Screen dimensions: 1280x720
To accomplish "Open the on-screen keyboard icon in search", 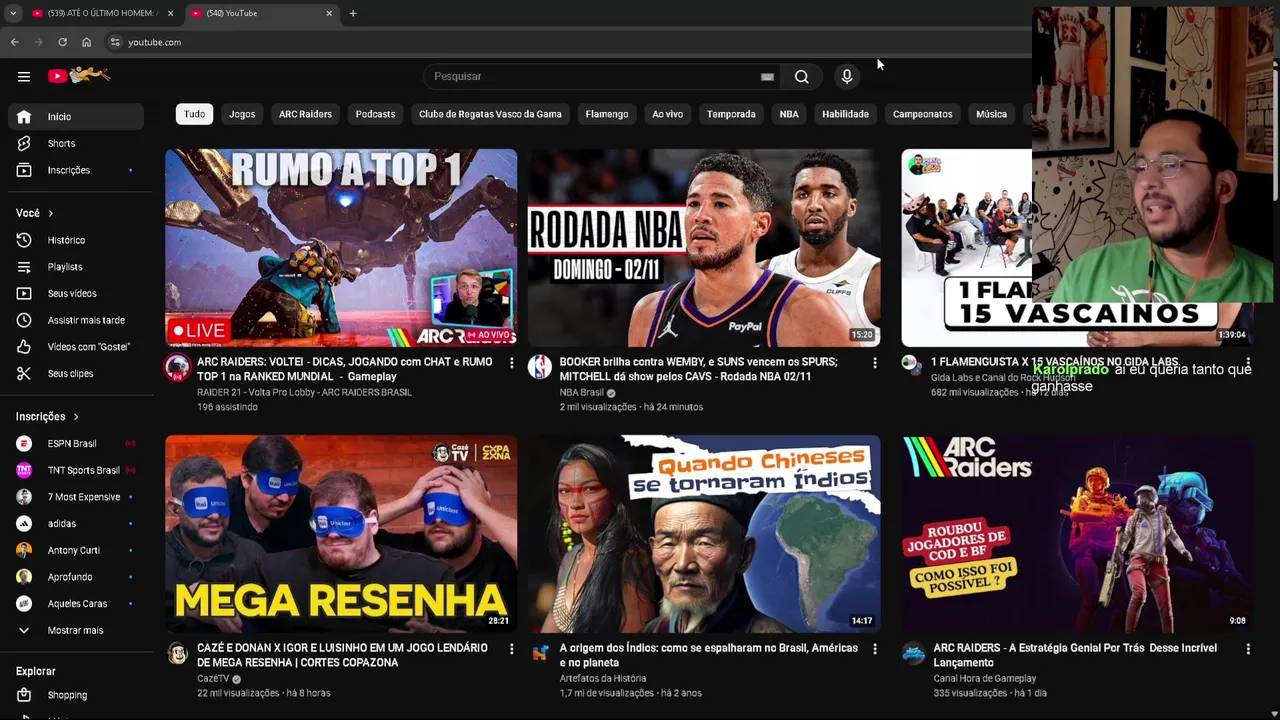I will pyautogui.click(x=767, y=76).
